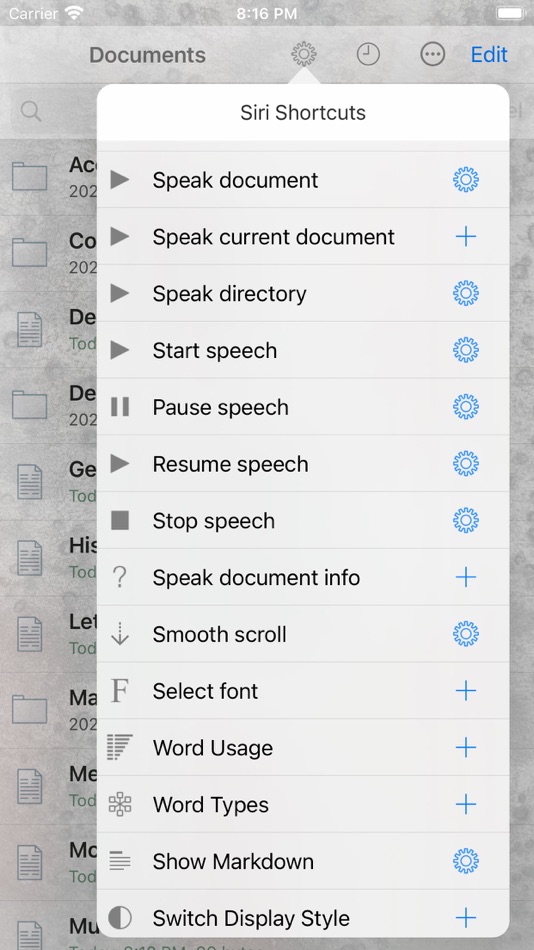Select the Speak directory row
The height and width of the screenshot is (950, 534).
point(303,293)
